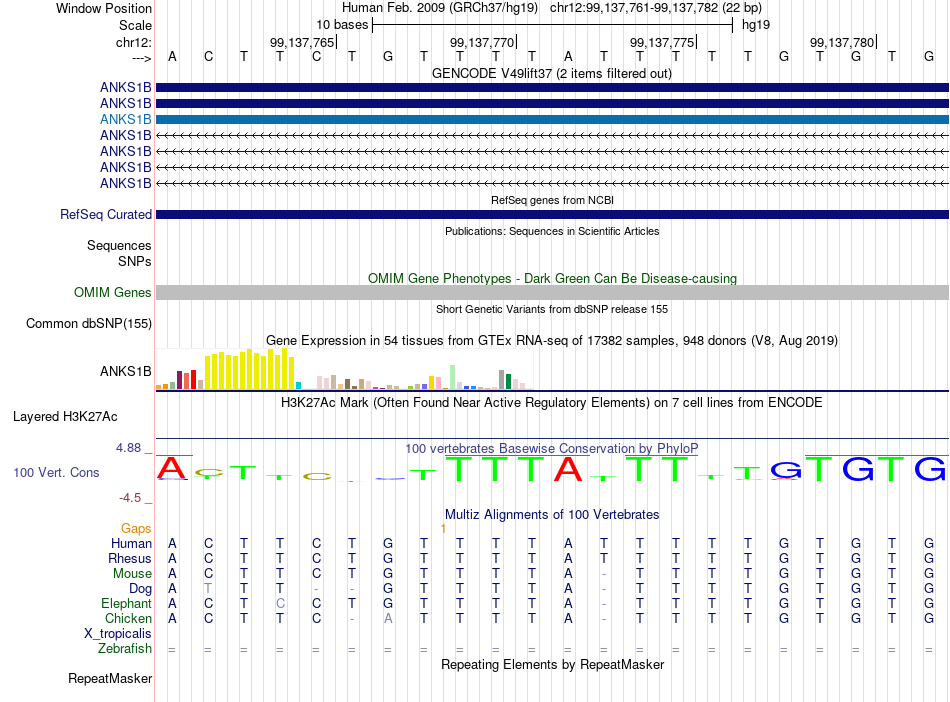Click the dark-blue RefSeq Curated gene bar

(x=552, y=214)
